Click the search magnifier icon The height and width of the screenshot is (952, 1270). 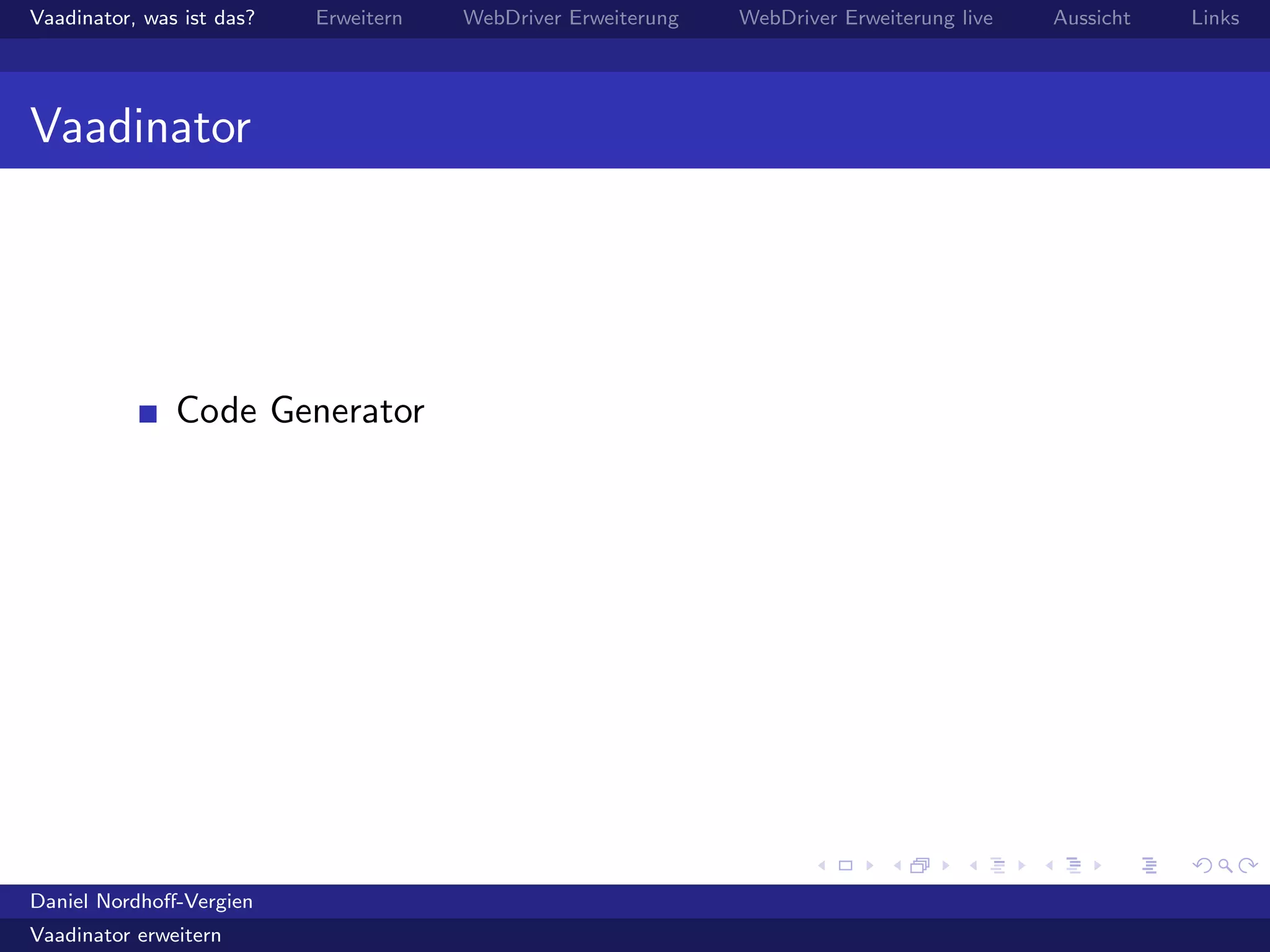coord(1225,865)
